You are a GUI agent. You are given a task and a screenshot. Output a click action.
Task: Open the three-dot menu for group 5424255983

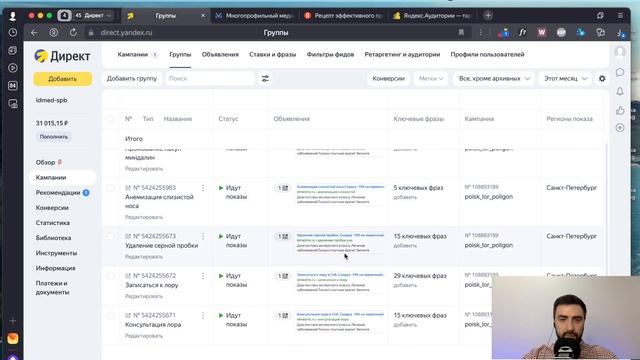[203, 188]
